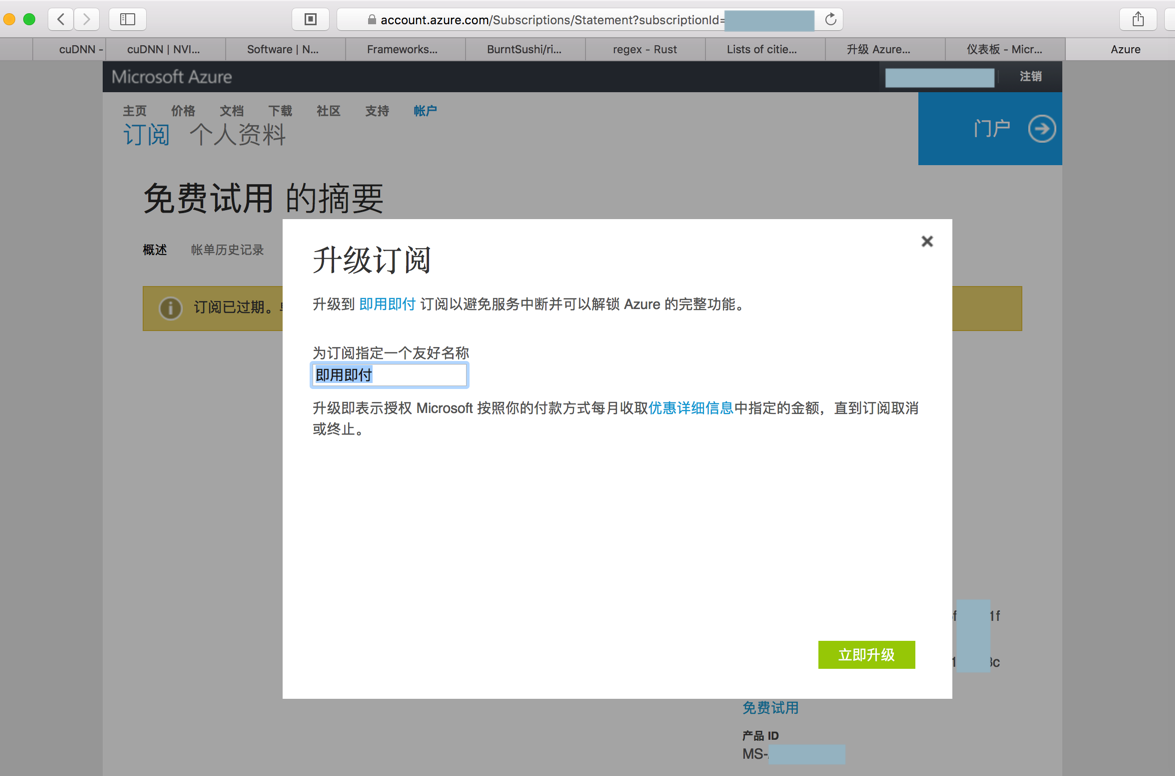Screen dimensions: 1175x776
Task: Switch to the 仪表板 - Micr... tab
Action: coord(1005,49)
